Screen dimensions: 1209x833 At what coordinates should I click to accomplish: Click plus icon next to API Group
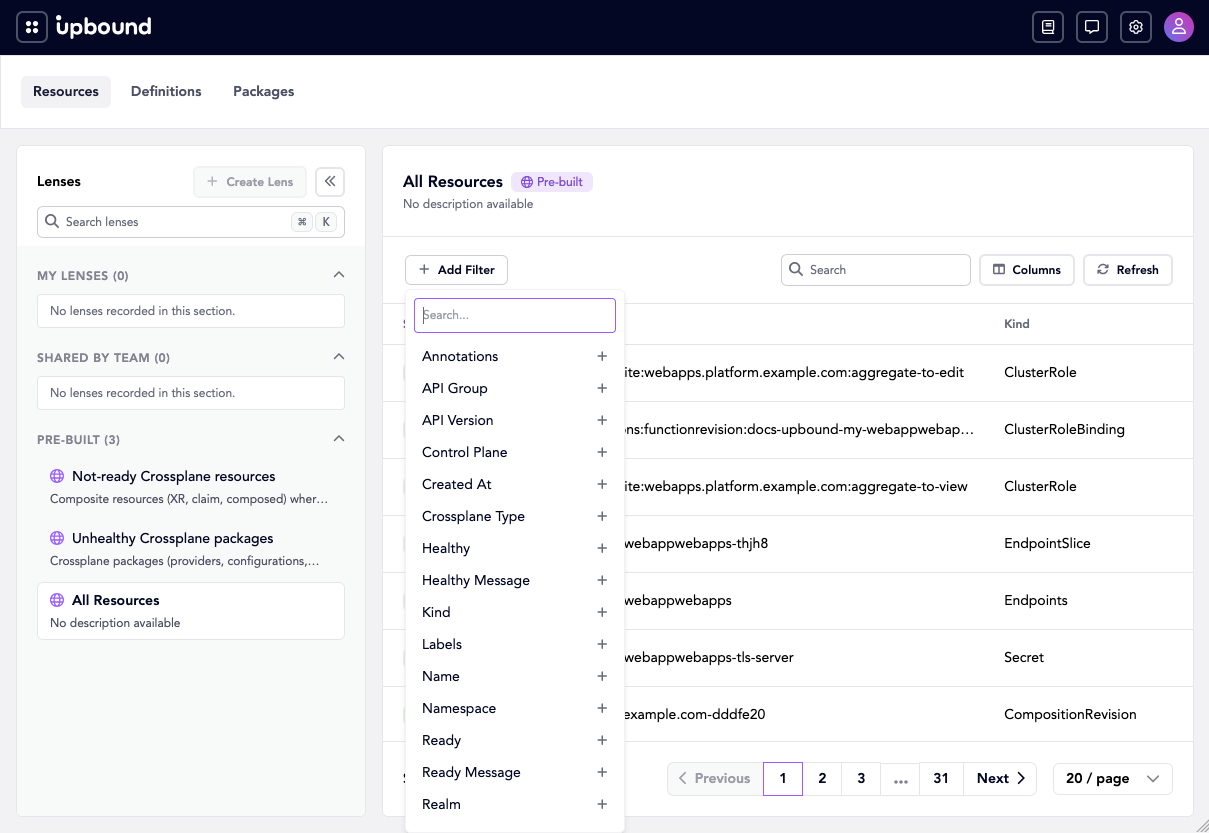602,388
